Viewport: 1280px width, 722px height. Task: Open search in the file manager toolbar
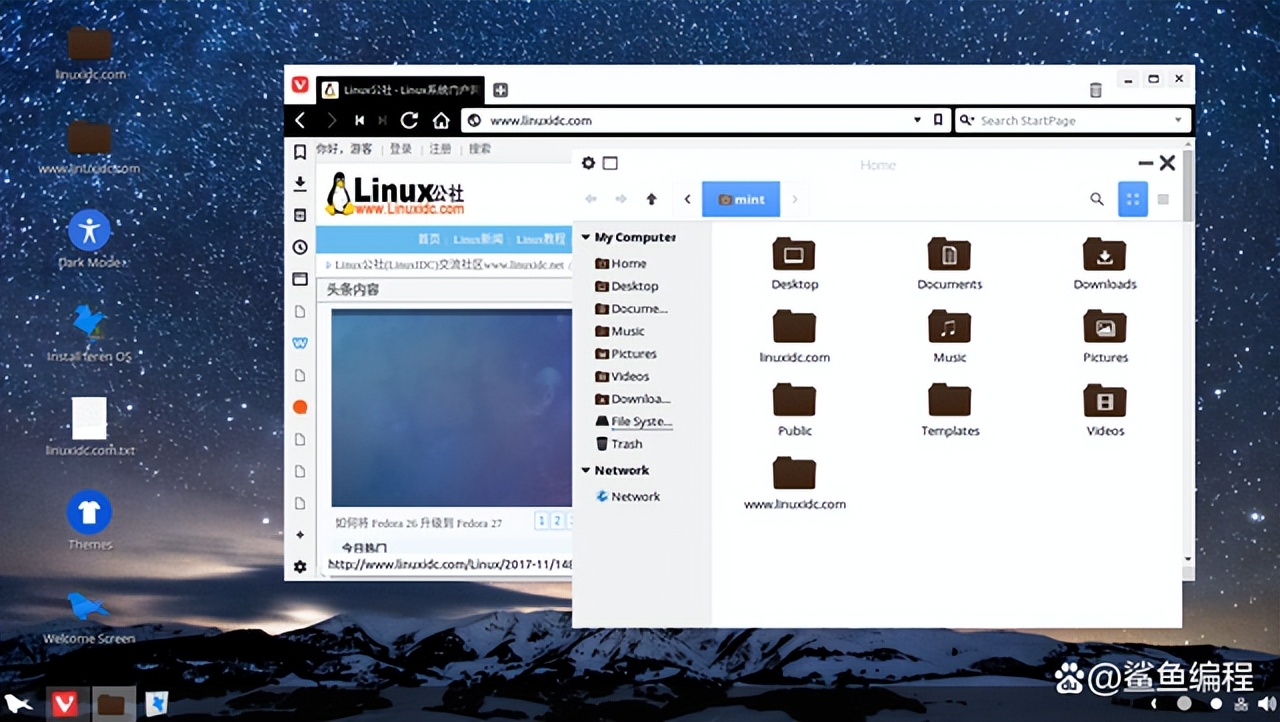click(1097, 199)
